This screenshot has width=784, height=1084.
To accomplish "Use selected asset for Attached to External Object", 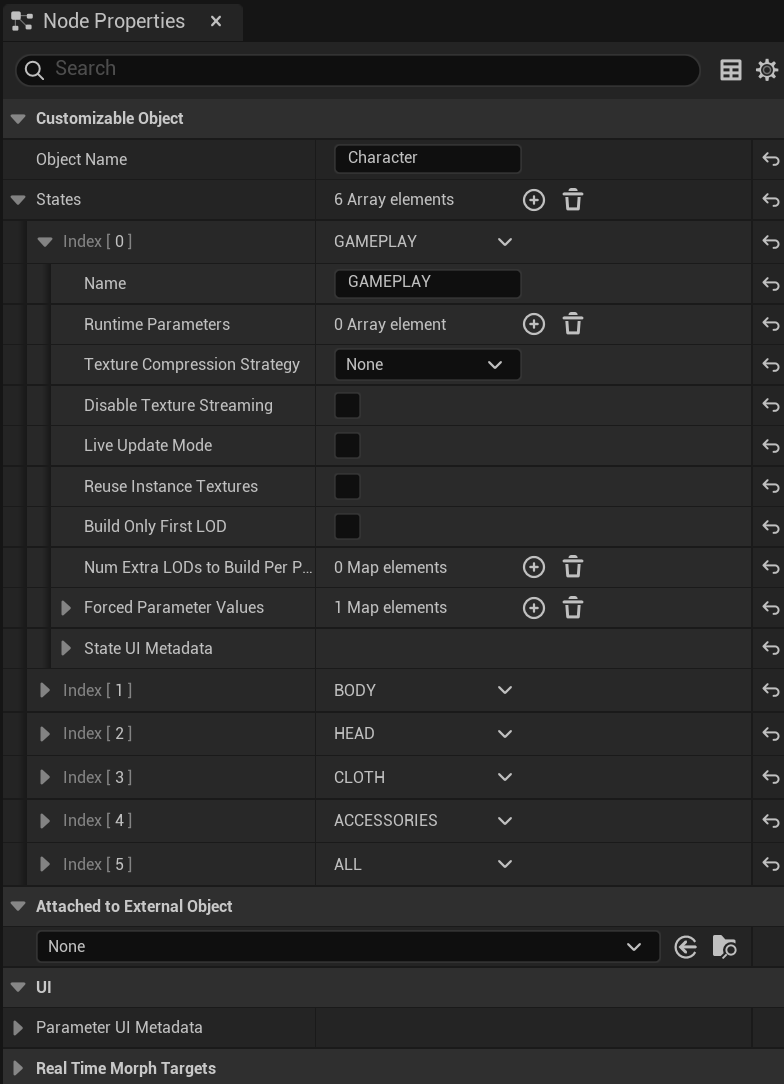I will coord(685,946).
